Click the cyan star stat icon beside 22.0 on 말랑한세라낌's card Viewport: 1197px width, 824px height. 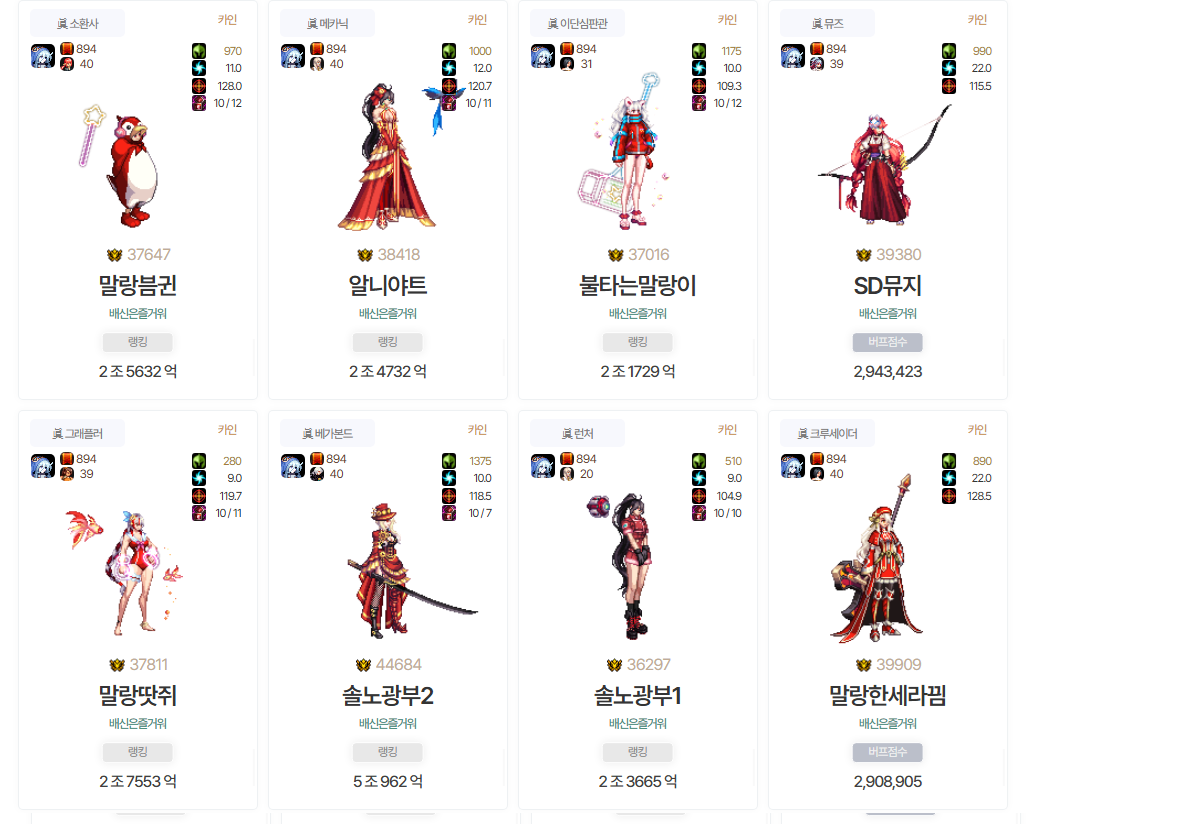pyautogui.click(x=949, y=478)
